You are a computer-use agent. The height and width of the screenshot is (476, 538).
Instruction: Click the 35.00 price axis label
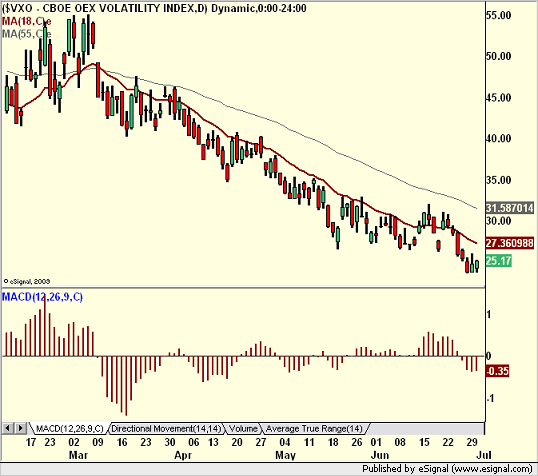pyautogui.click(x=499, y=180)
